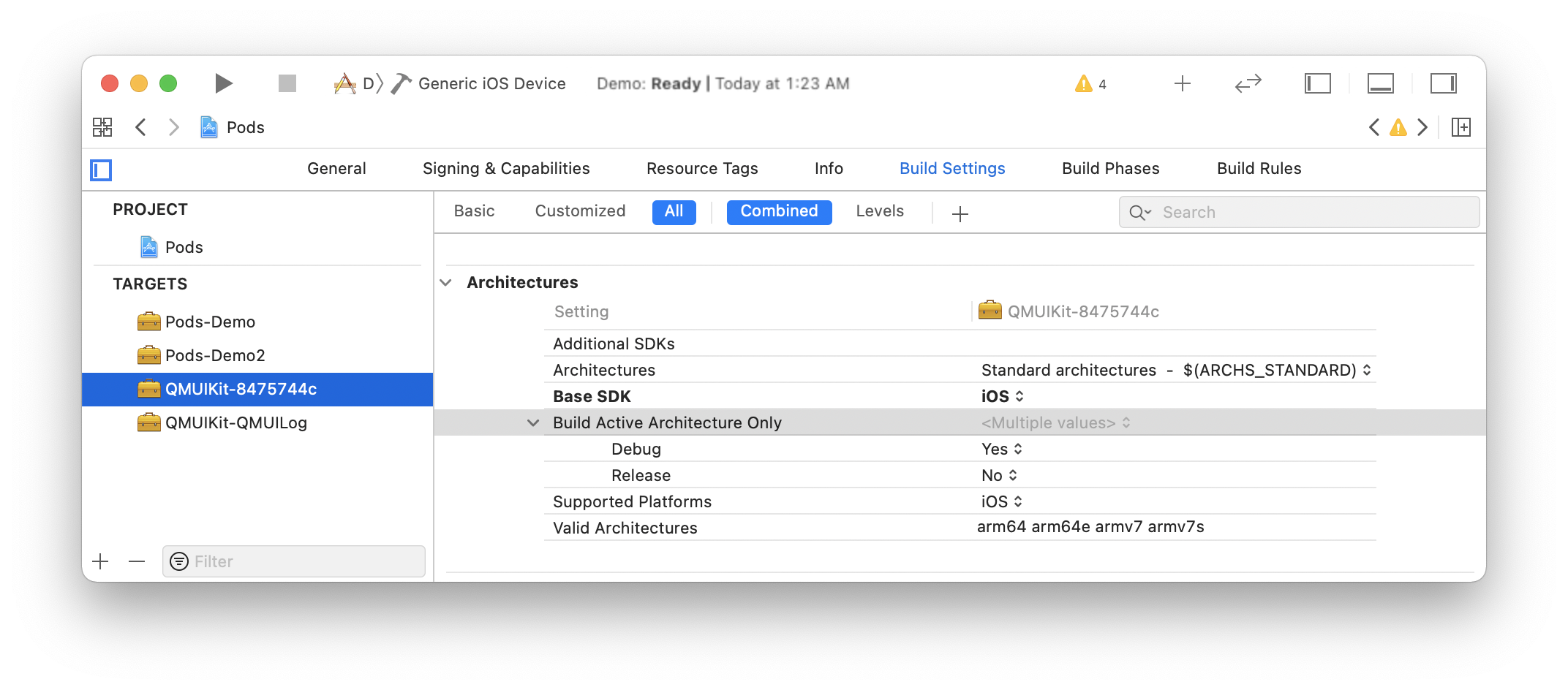1568x690 pixels.
Task: Change Debug value Yes popup
Action: [x=1001, y=449]
